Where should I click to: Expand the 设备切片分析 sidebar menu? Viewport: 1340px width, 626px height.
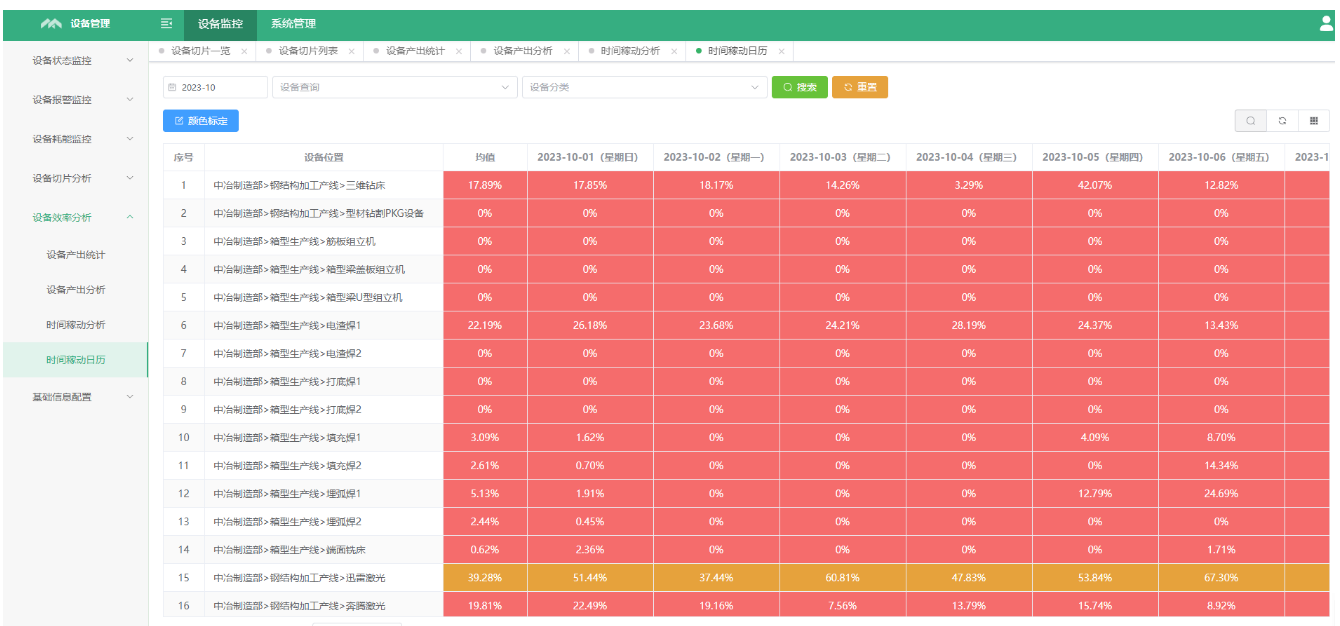pos(74,178)
